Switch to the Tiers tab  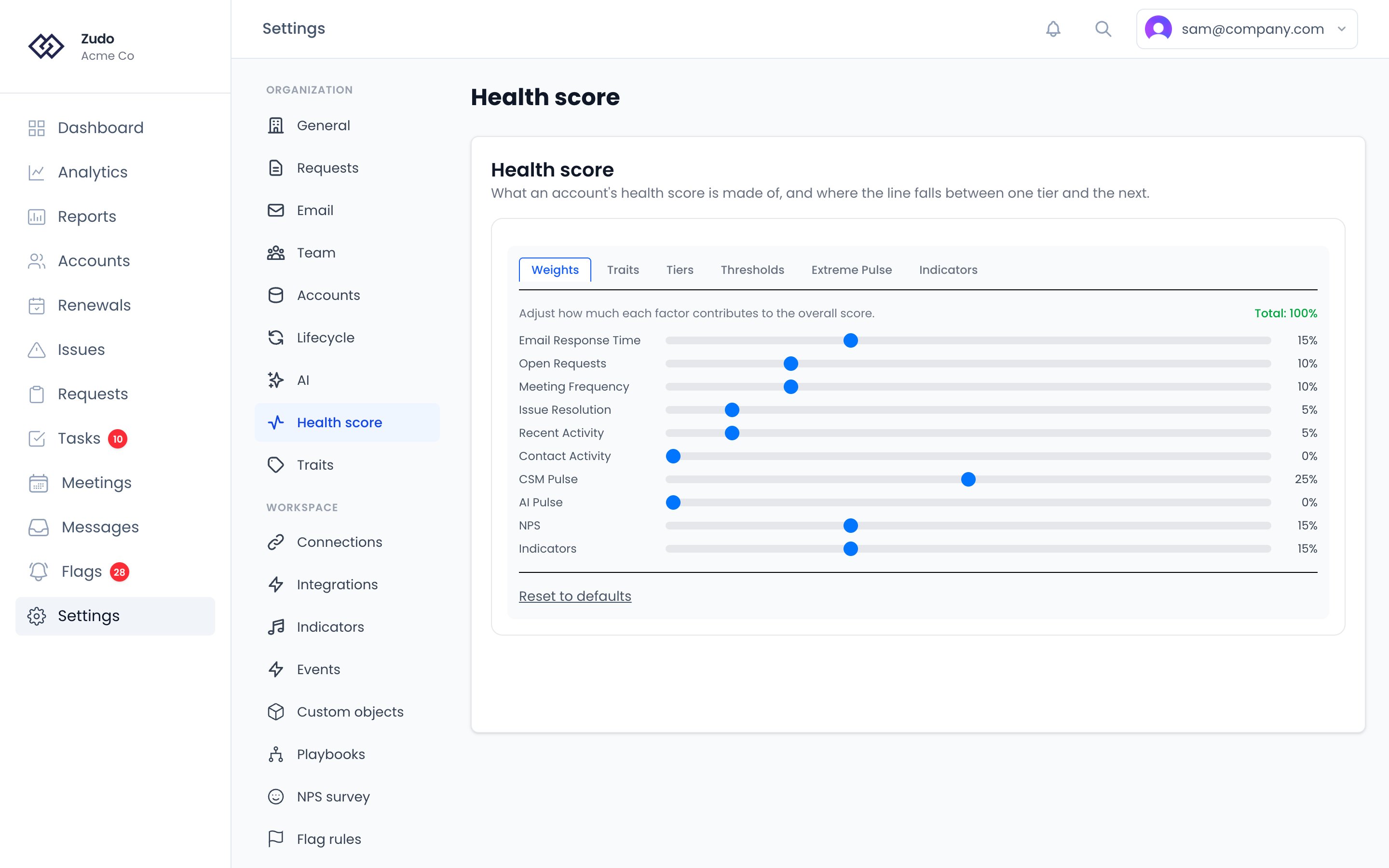click(x=680, y=270)
